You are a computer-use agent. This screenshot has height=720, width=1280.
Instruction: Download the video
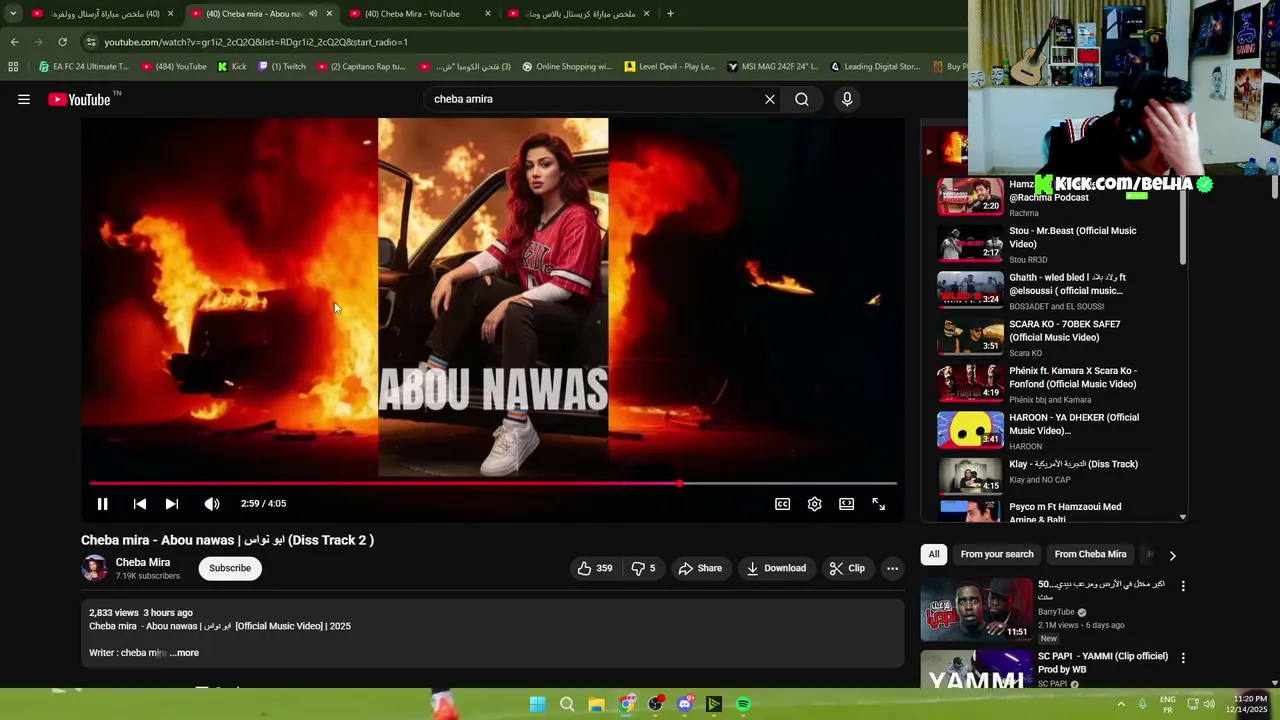776,568
